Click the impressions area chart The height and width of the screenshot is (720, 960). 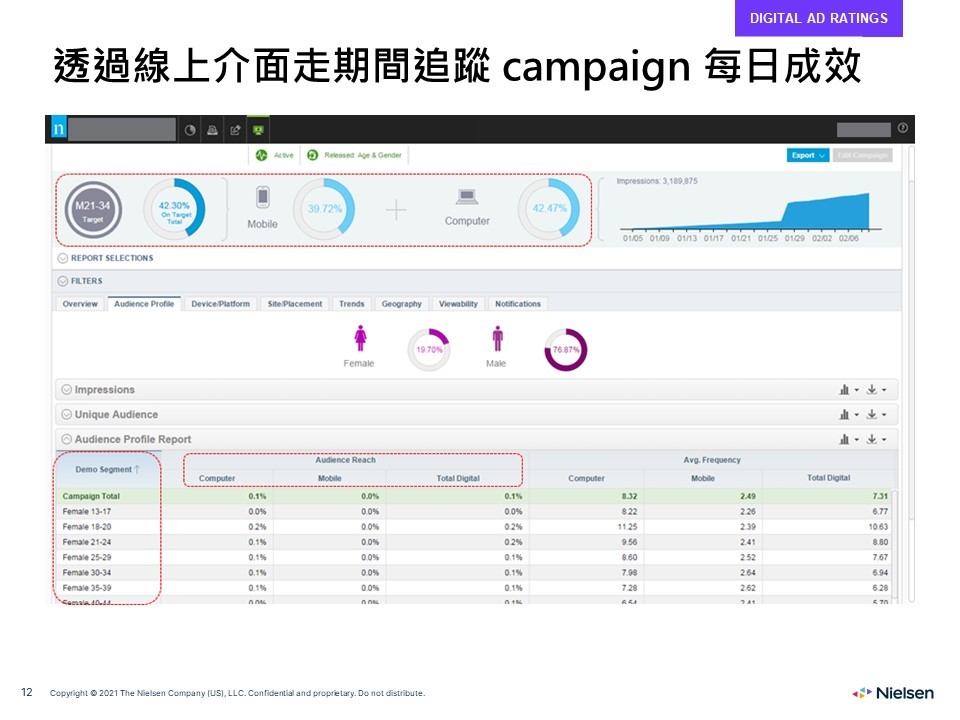(751, 212)
